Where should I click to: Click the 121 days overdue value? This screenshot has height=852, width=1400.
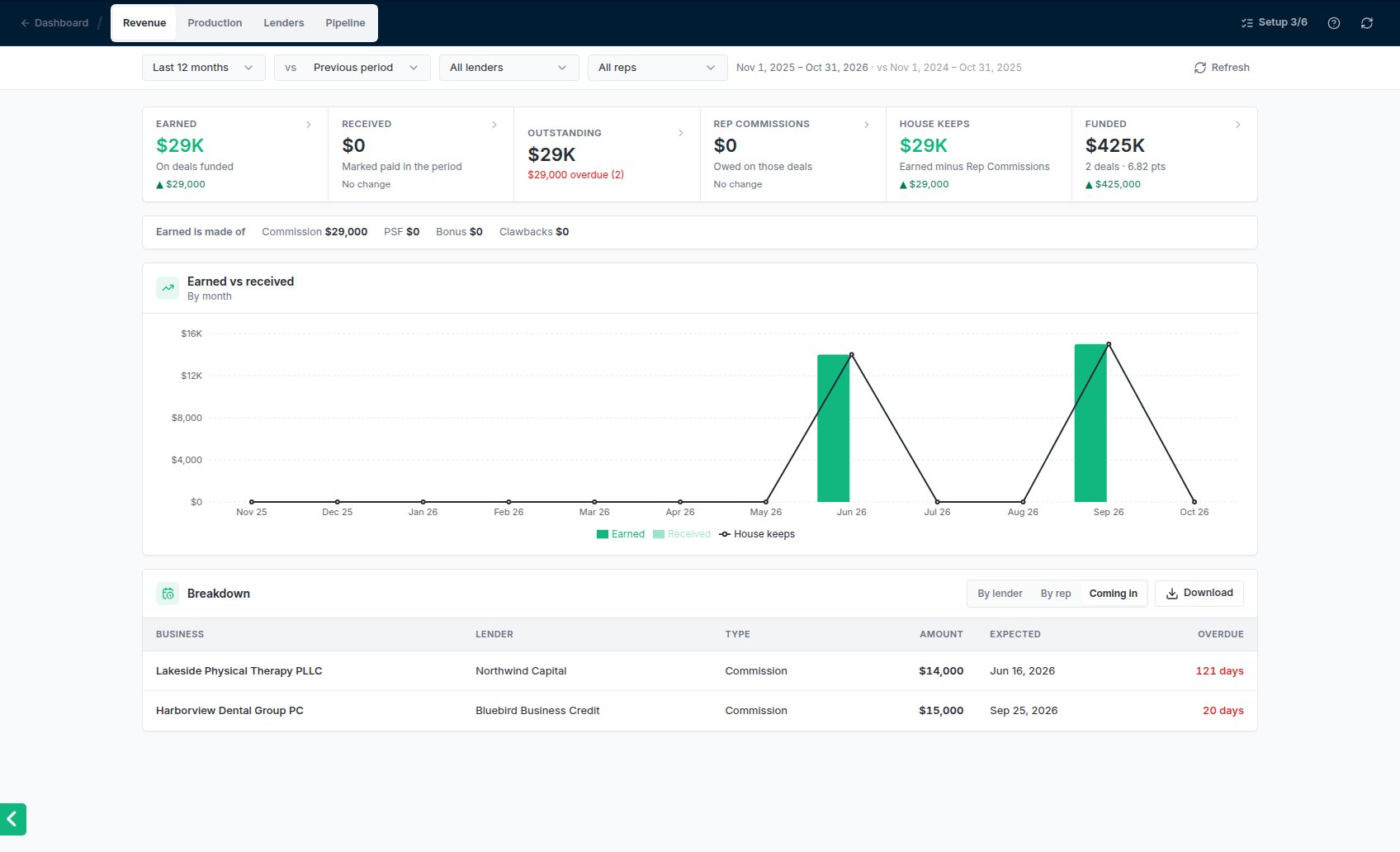(x=1219, y=671)
